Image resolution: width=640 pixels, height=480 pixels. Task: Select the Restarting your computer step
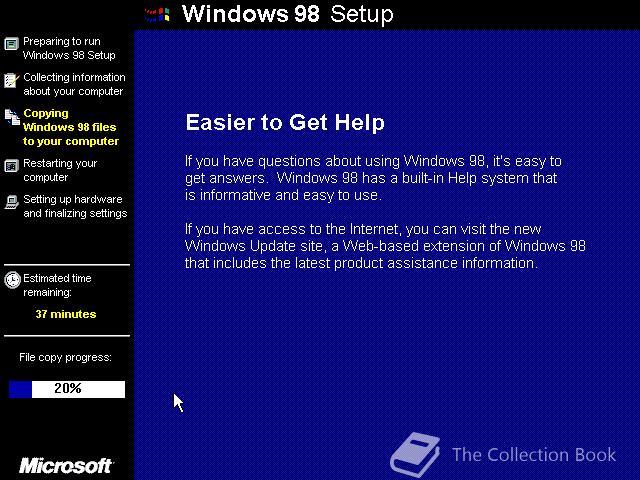click(x=60, y=170)
